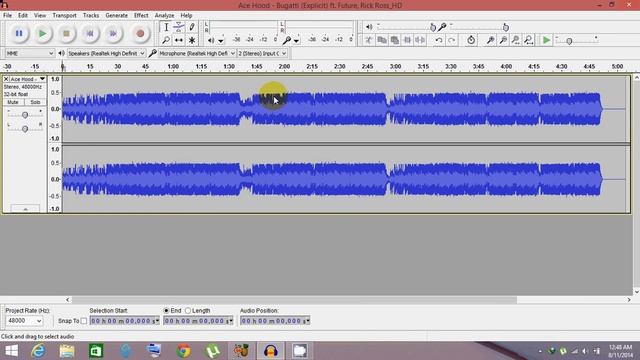Click Play-at-speed green arrow
640x360 pixels.
[x=546, y=40]
